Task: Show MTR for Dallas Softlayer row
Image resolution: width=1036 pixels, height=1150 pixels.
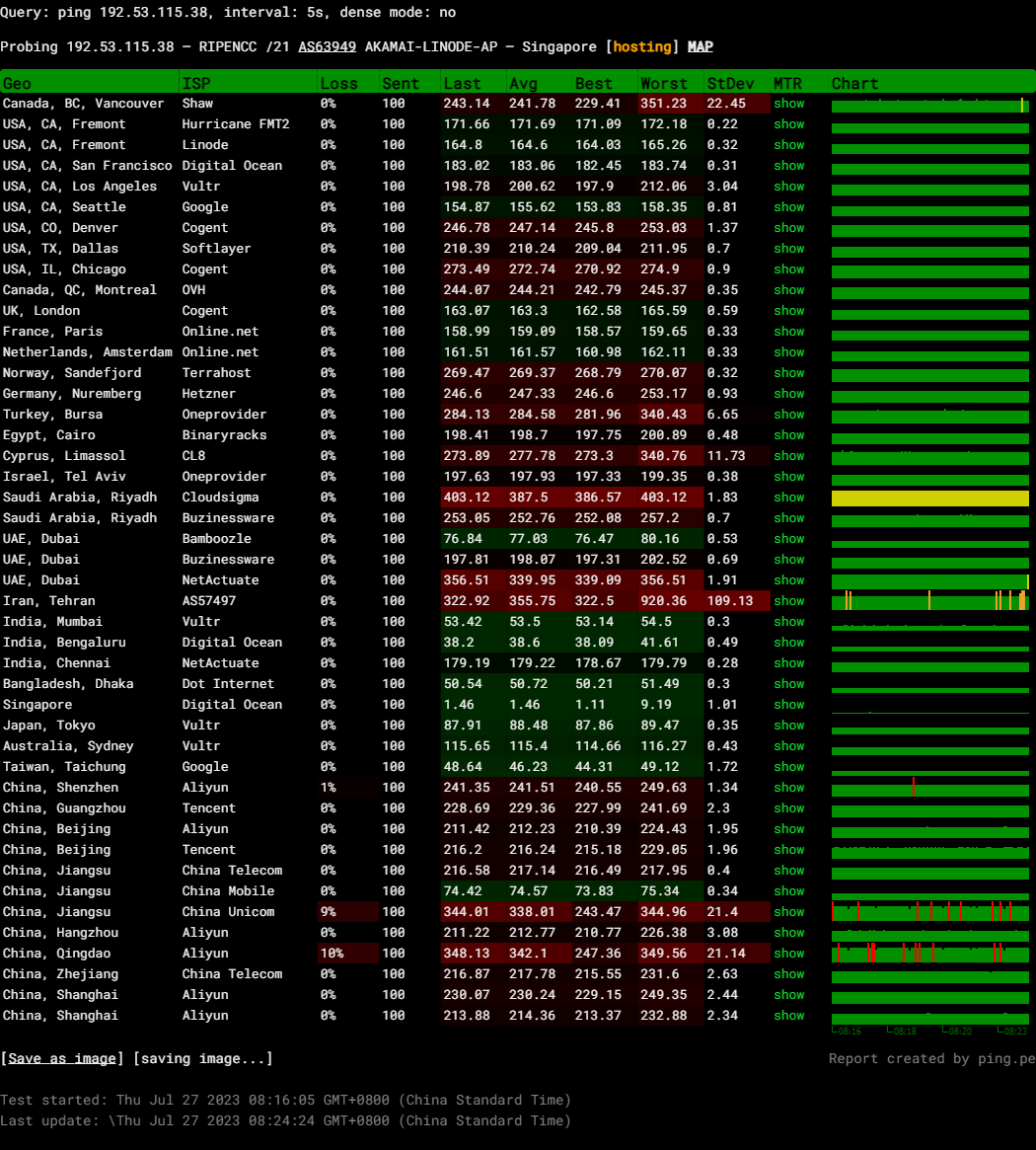Action: [x=789, y=249]
